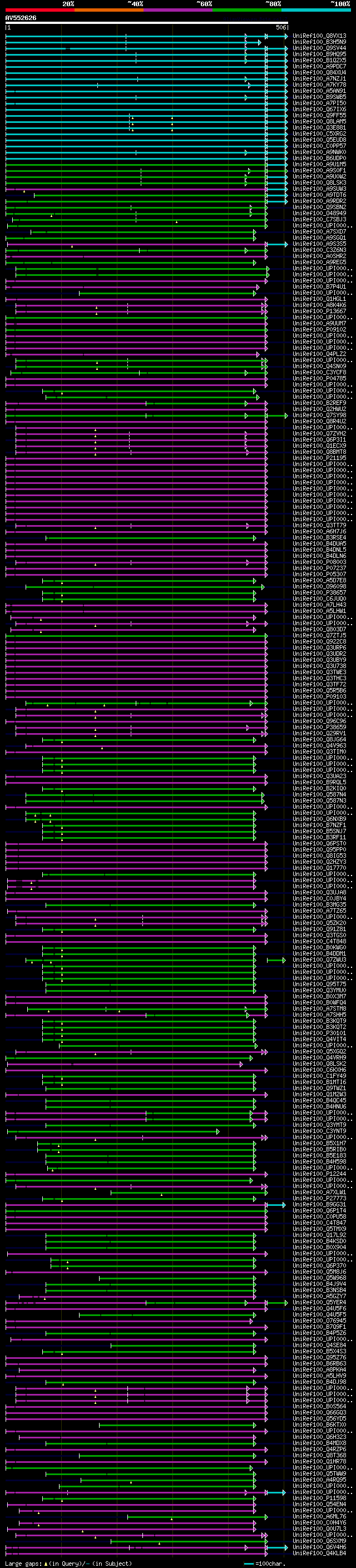Screen dimensions: 356x1568
Task: Select hit label UniRef100_P21195
Action: [x=319, y=458]
